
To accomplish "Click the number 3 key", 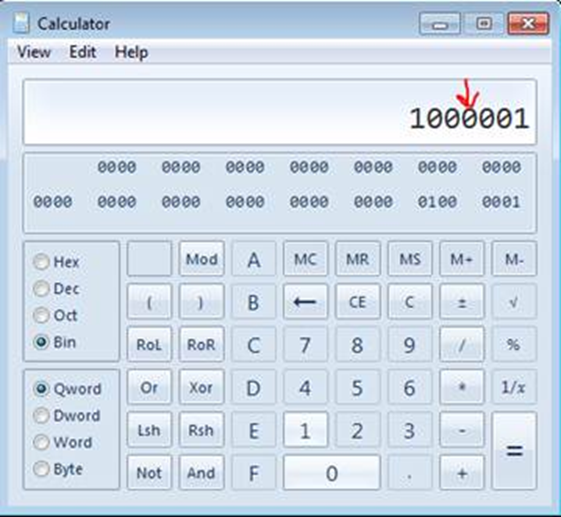I will (x=410, y=430).
